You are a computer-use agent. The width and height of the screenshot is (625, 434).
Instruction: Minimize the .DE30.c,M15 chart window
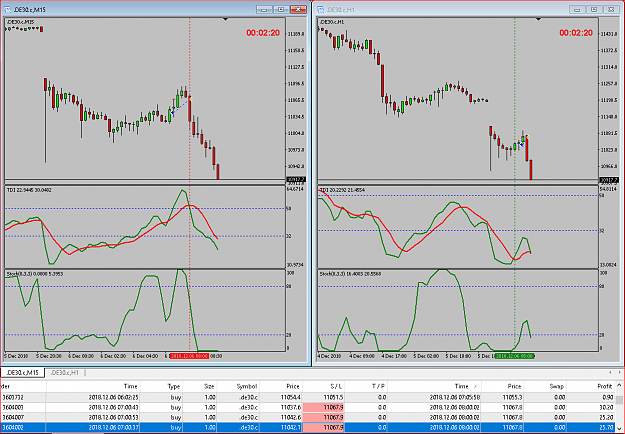coord(264,9)
